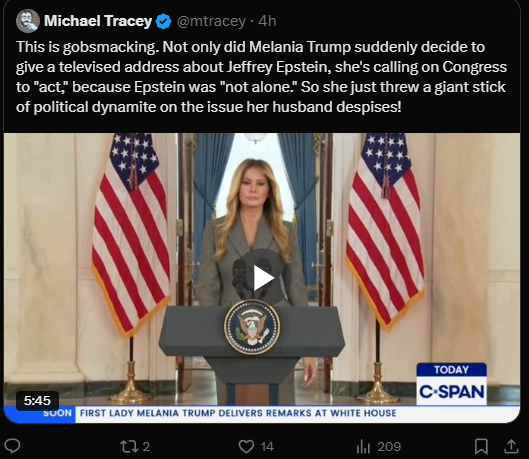Image resolution: width=529 pixels, height=459 pixels.
Task: Like the tweet using the heart icon
Action: (246, 447)
